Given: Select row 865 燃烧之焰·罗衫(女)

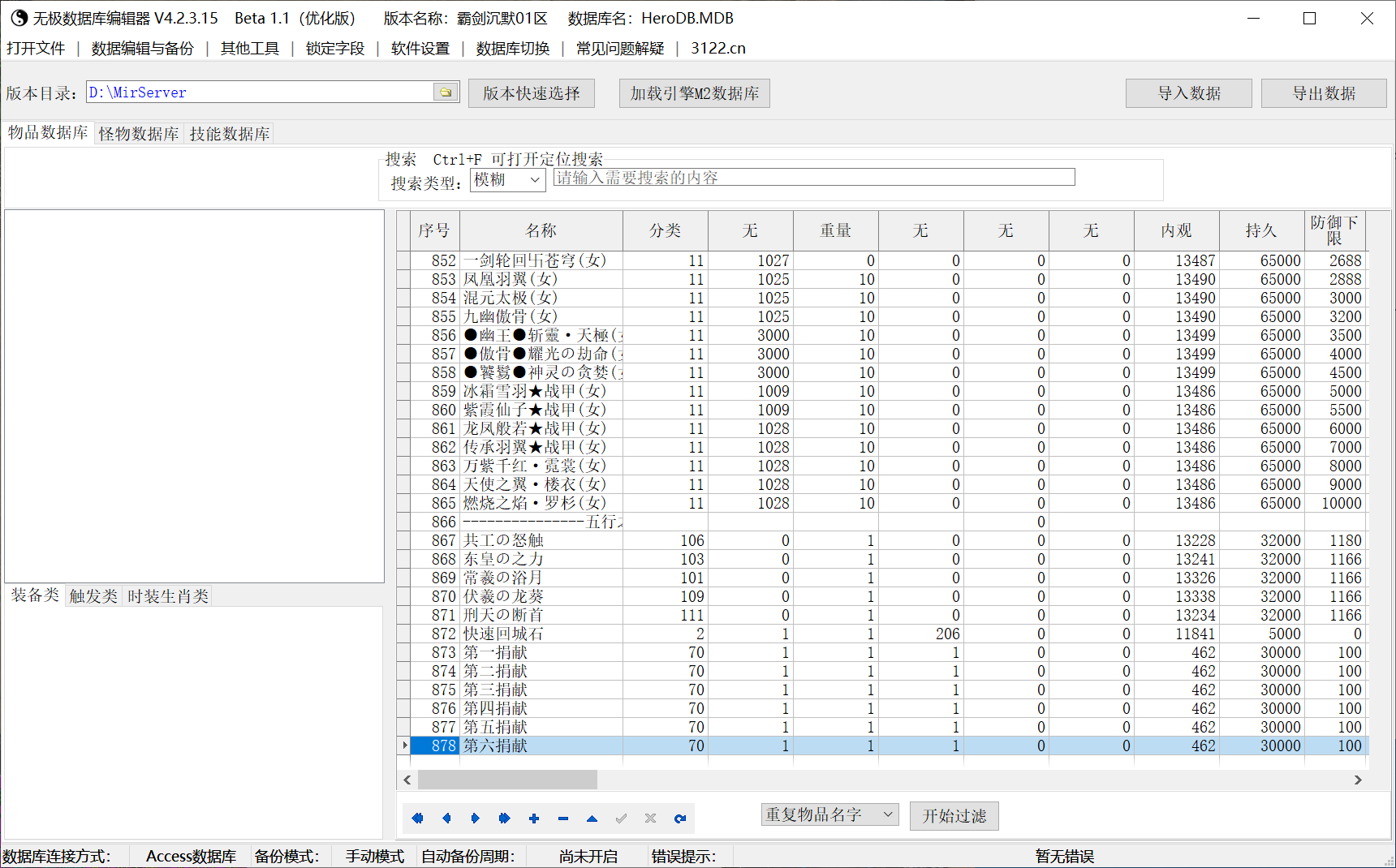Looking at the screenshot, I should click(882, 503).
